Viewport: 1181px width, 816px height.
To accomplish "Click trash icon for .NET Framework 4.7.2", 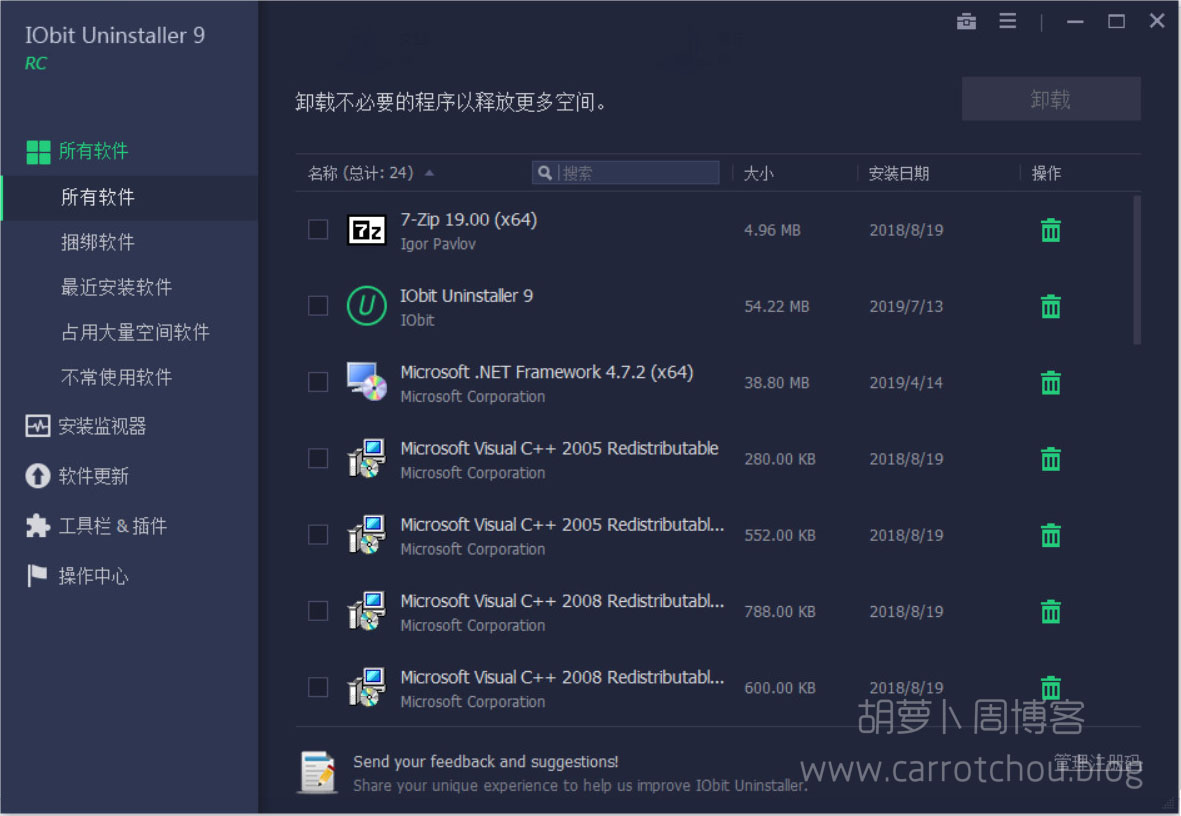I will (1050, 383).
